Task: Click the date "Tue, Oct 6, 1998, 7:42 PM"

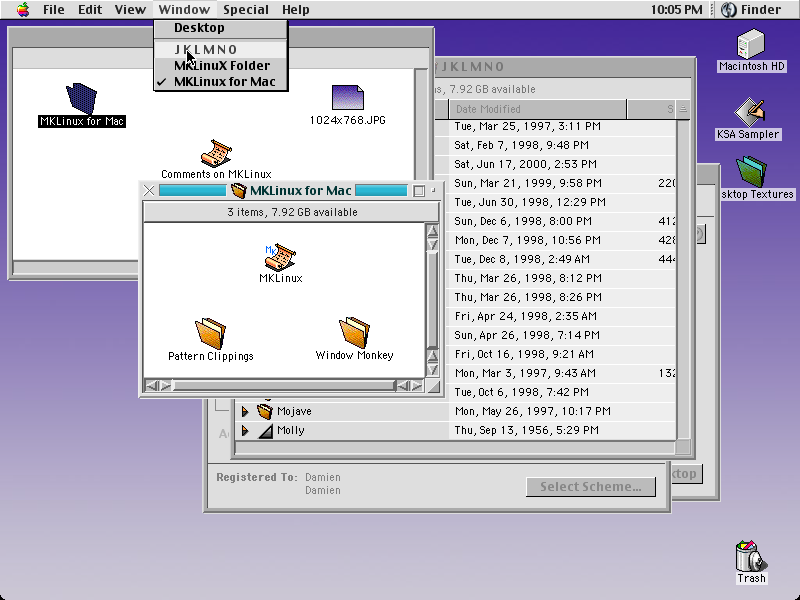Action: click(521, 392)
